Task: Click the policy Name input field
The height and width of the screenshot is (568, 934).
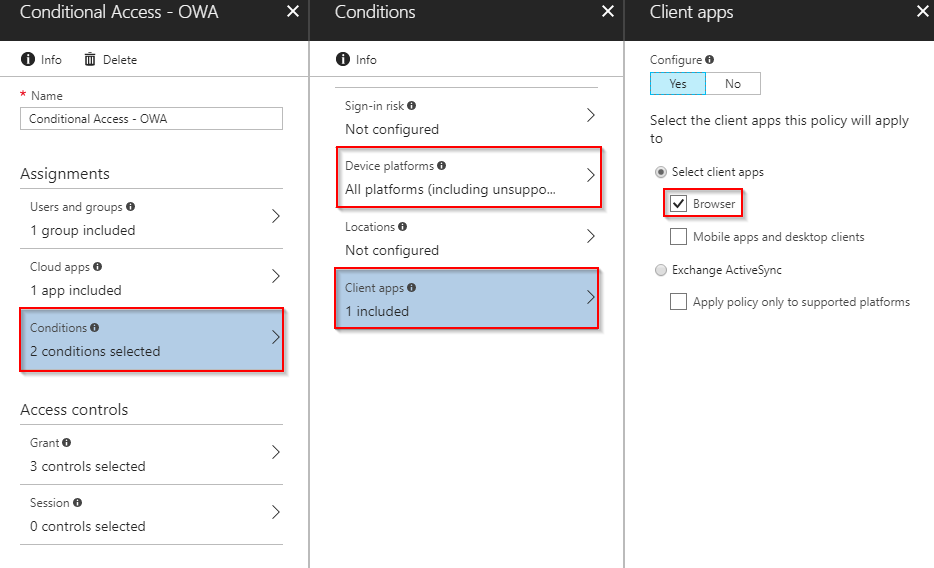Action: (151, 118)
